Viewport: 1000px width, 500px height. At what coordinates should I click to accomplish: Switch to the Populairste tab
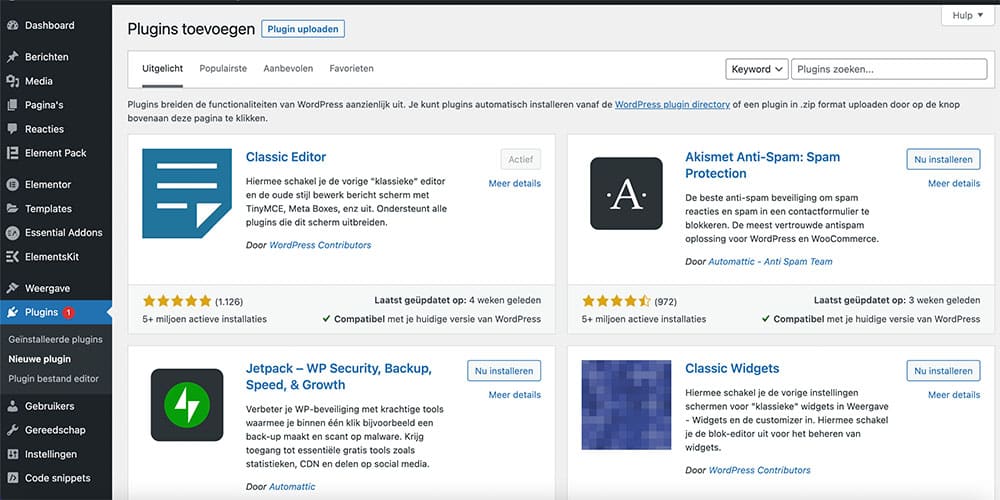pyautogui.click(x=223, y=69)
